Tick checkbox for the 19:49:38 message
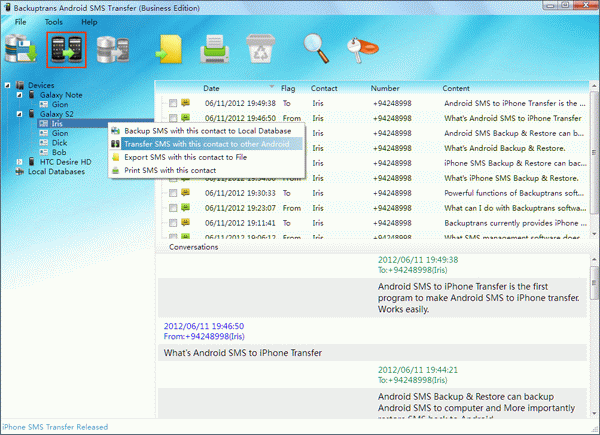Viewport: 600px width, 435px height. pyautogui.click(x=173, y=103)
